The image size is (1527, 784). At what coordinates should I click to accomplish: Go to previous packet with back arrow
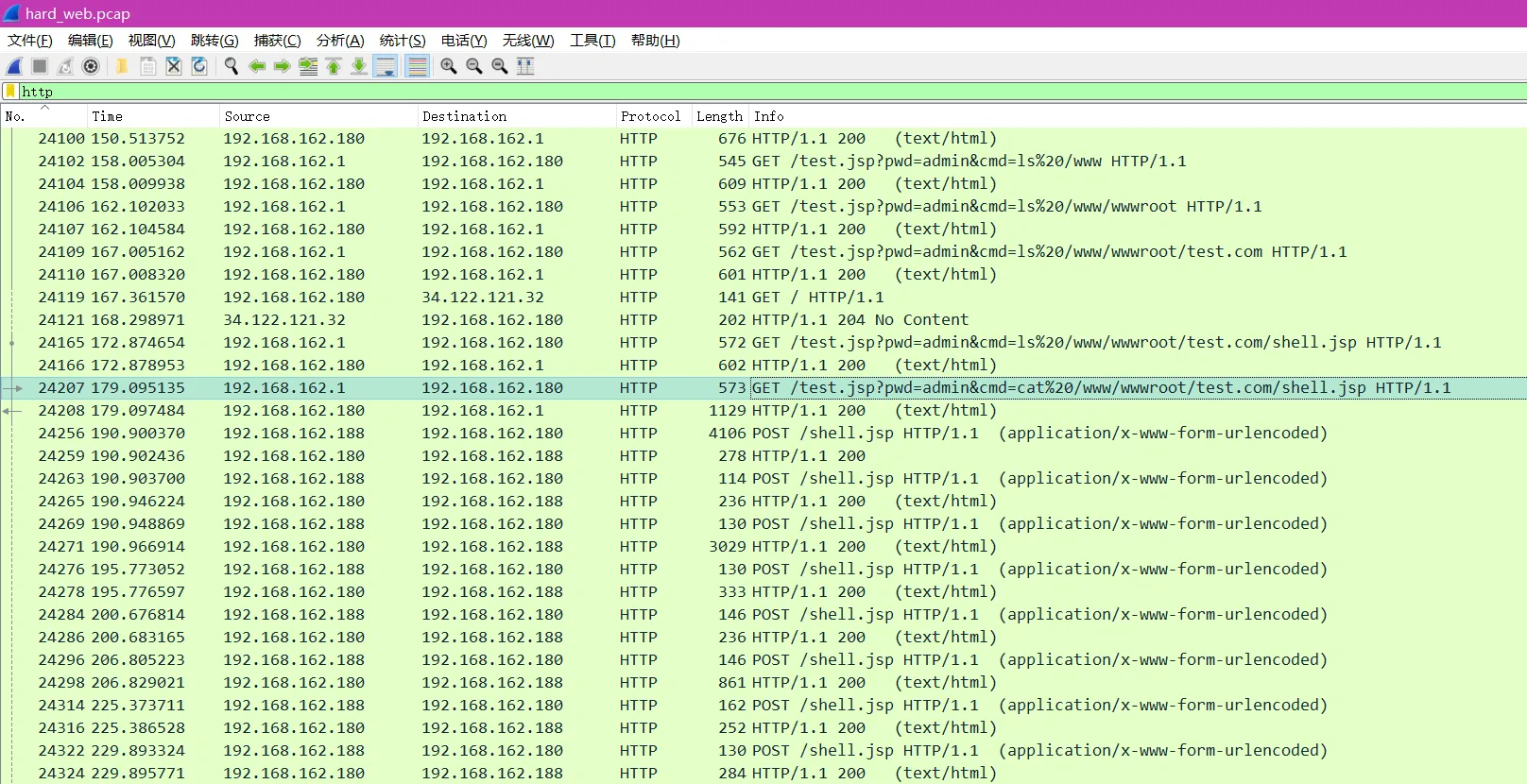(257, 66)
